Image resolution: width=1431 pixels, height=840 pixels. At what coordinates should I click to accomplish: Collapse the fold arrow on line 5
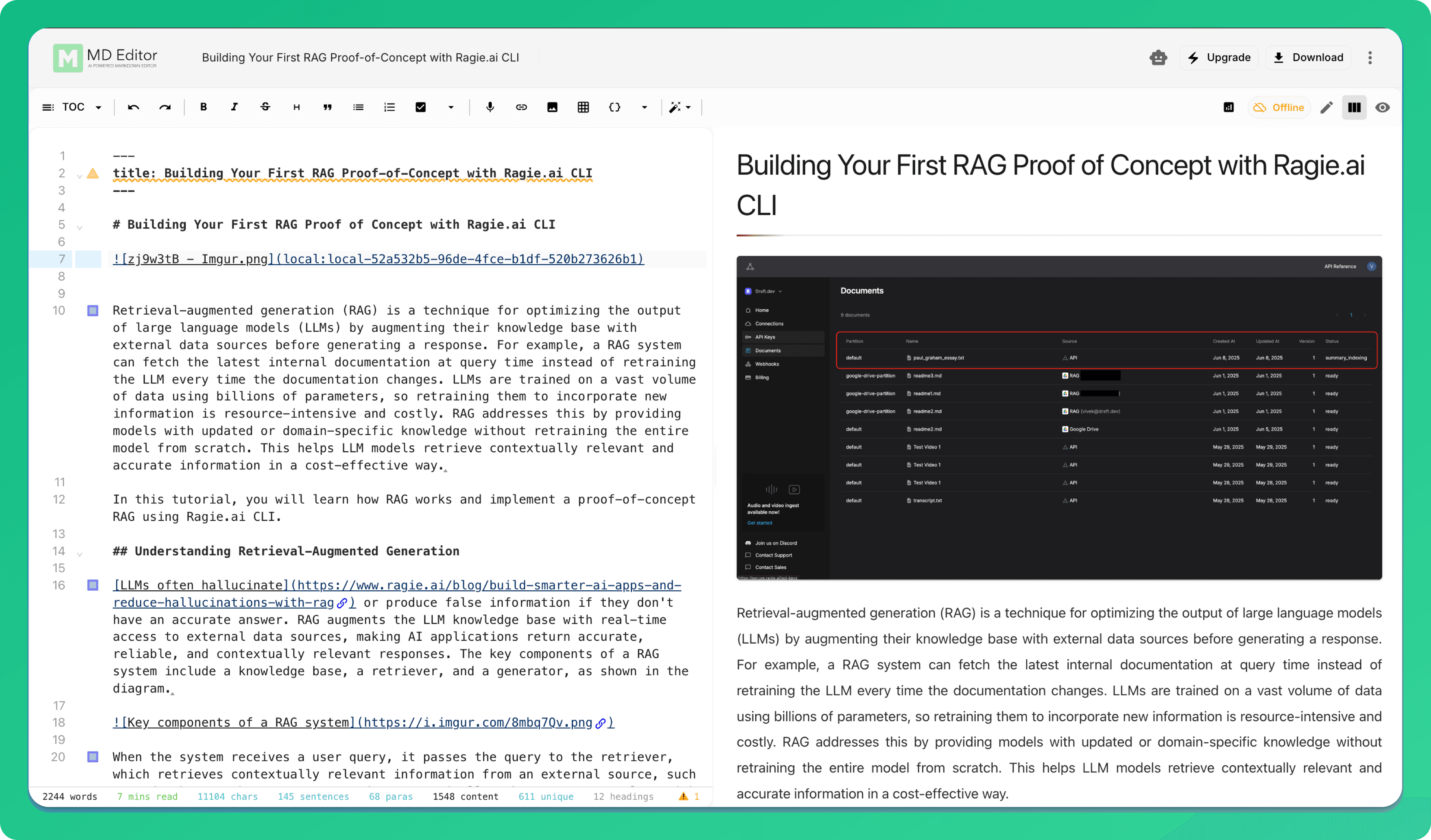coord(79,227)
